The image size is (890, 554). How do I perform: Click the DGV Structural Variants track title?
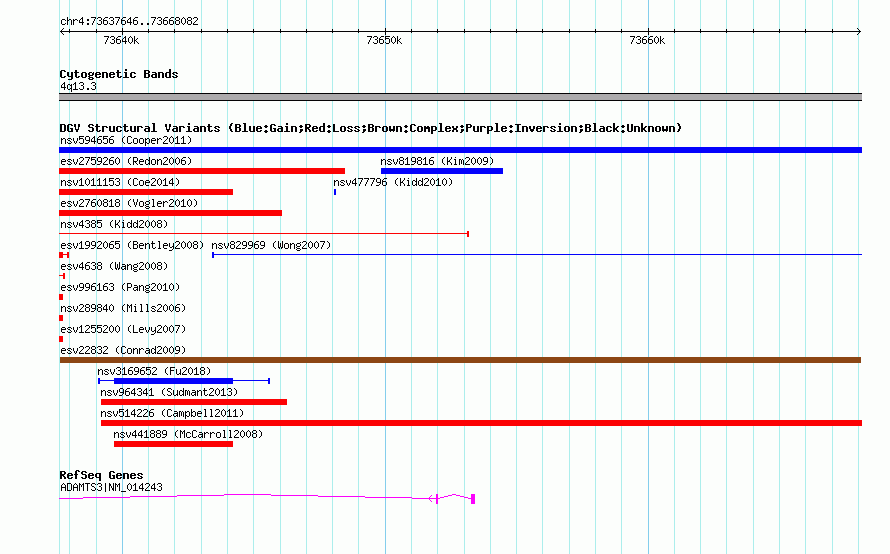[371, 128]
